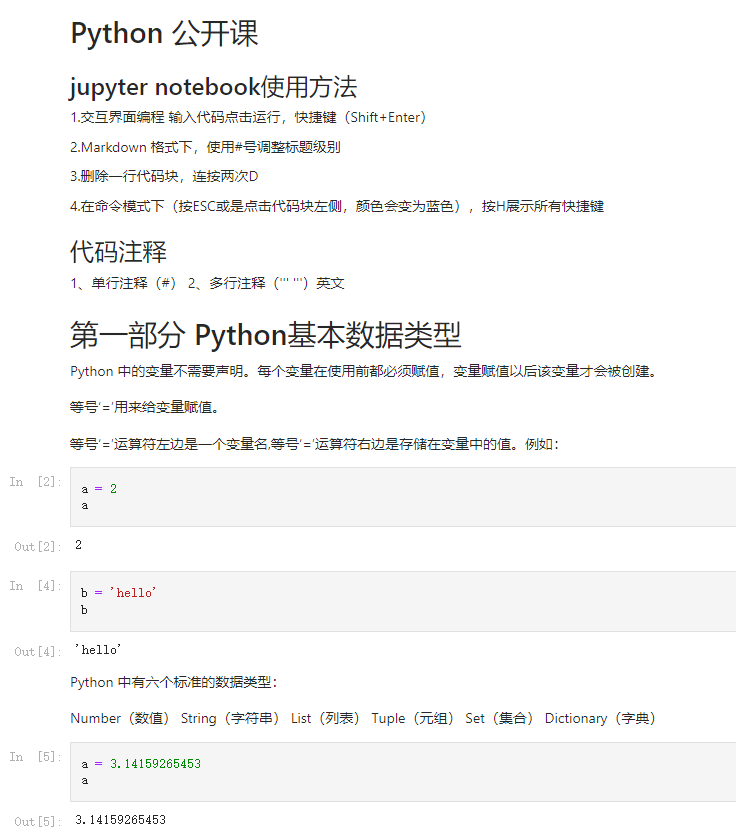Click the text "Set（集合）"
The height and width of the screenshot is (835, 736).
pyautogui.click(x=499, y=718)
